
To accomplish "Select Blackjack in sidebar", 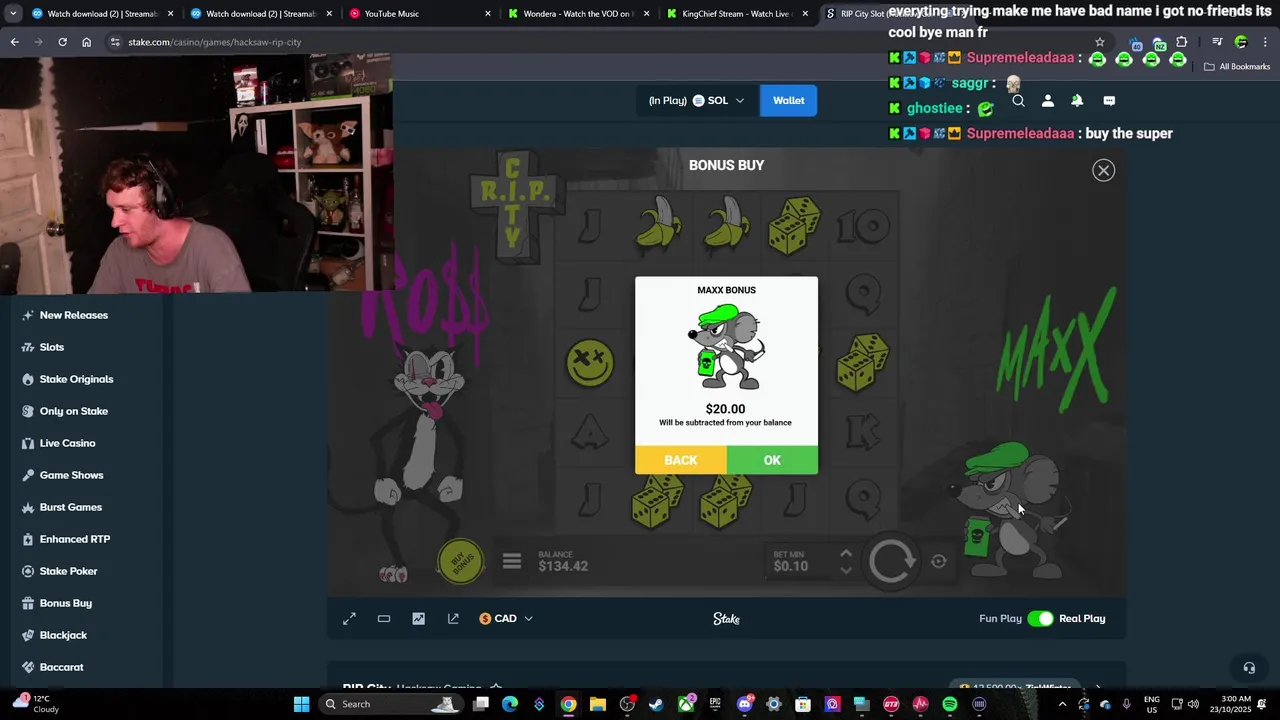I will [63, 635].
